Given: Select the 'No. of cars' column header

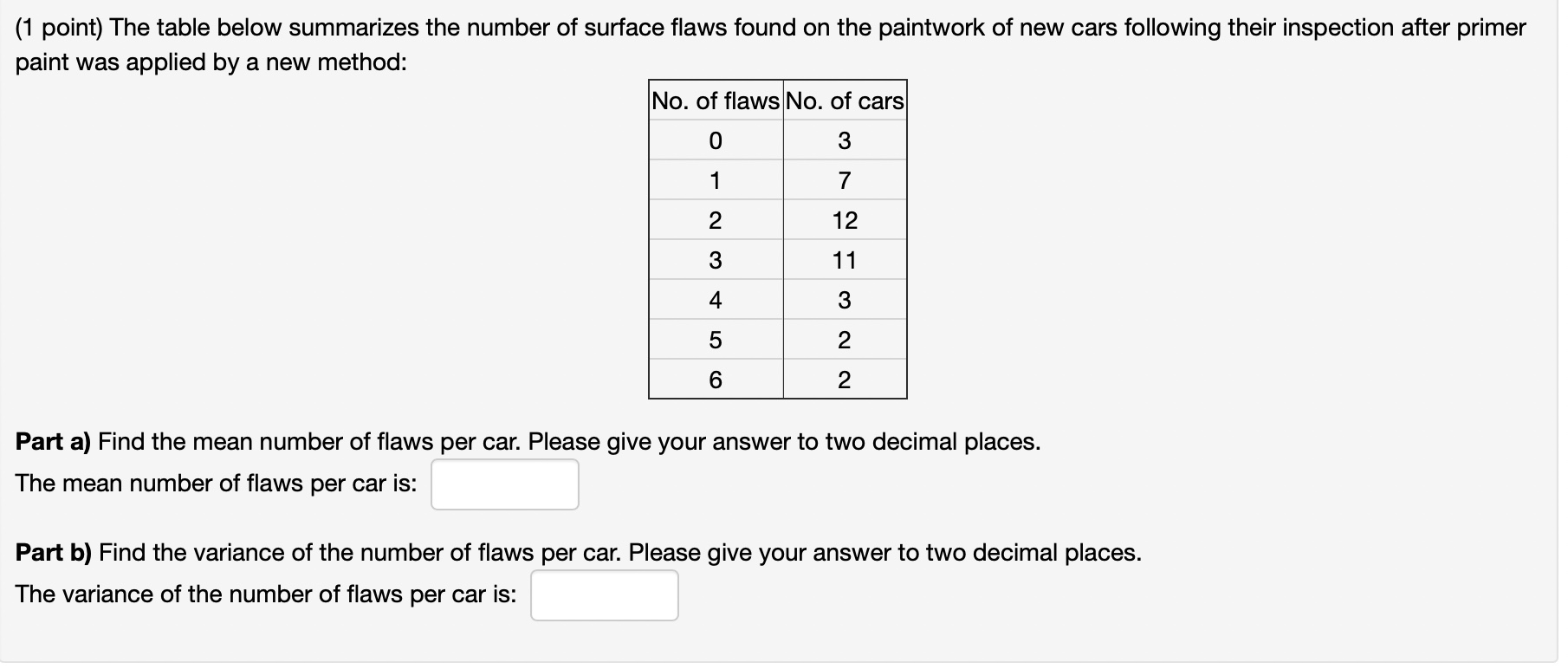Looking at the screenshot, I should coord(844,102).
